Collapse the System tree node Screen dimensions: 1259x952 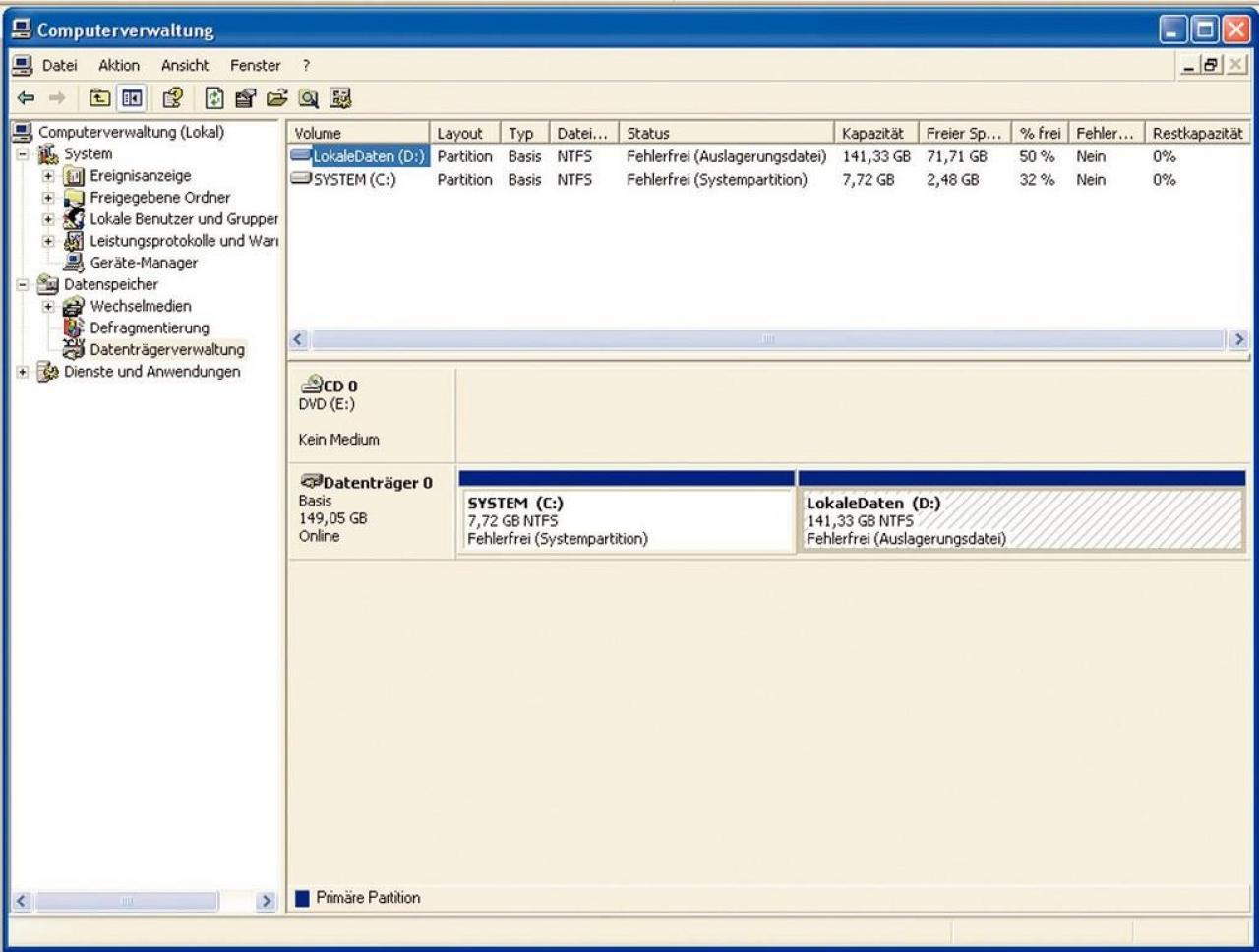click(x=23, y=154)
